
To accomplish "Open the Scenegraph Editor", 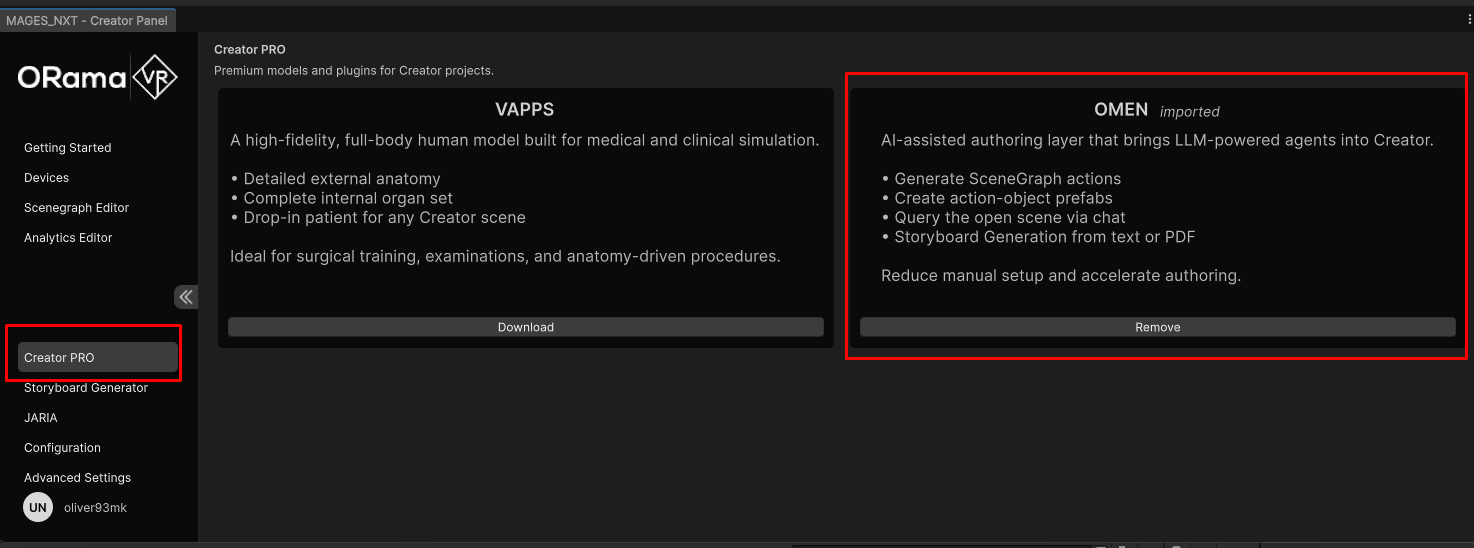I will coord(77,208).
